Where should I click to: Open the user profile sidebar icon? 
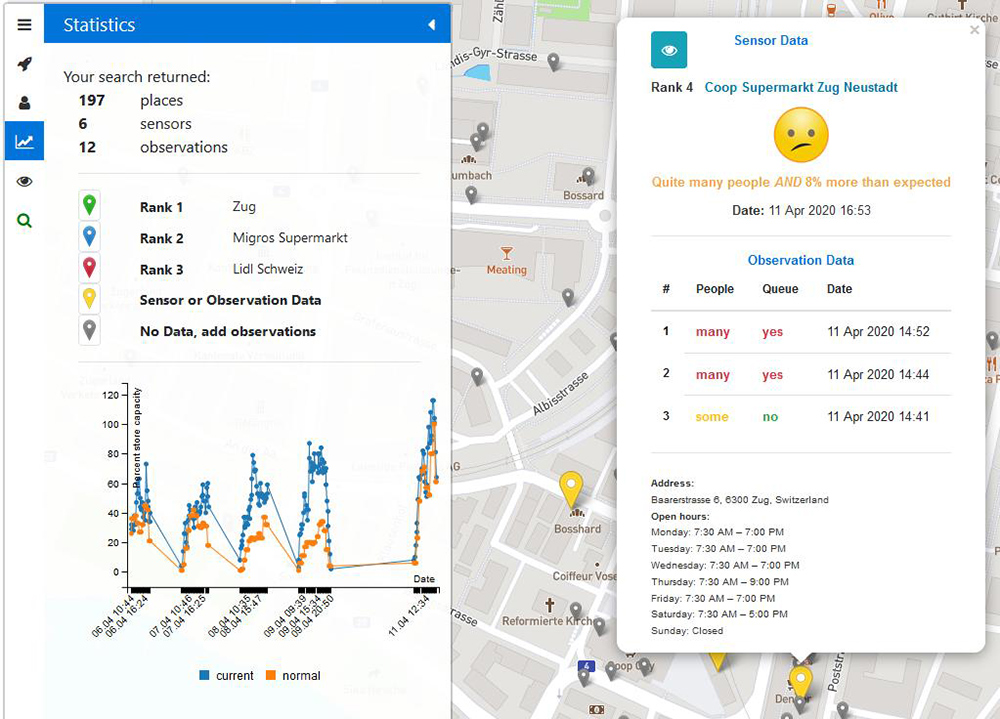click(x=24, y=103)
